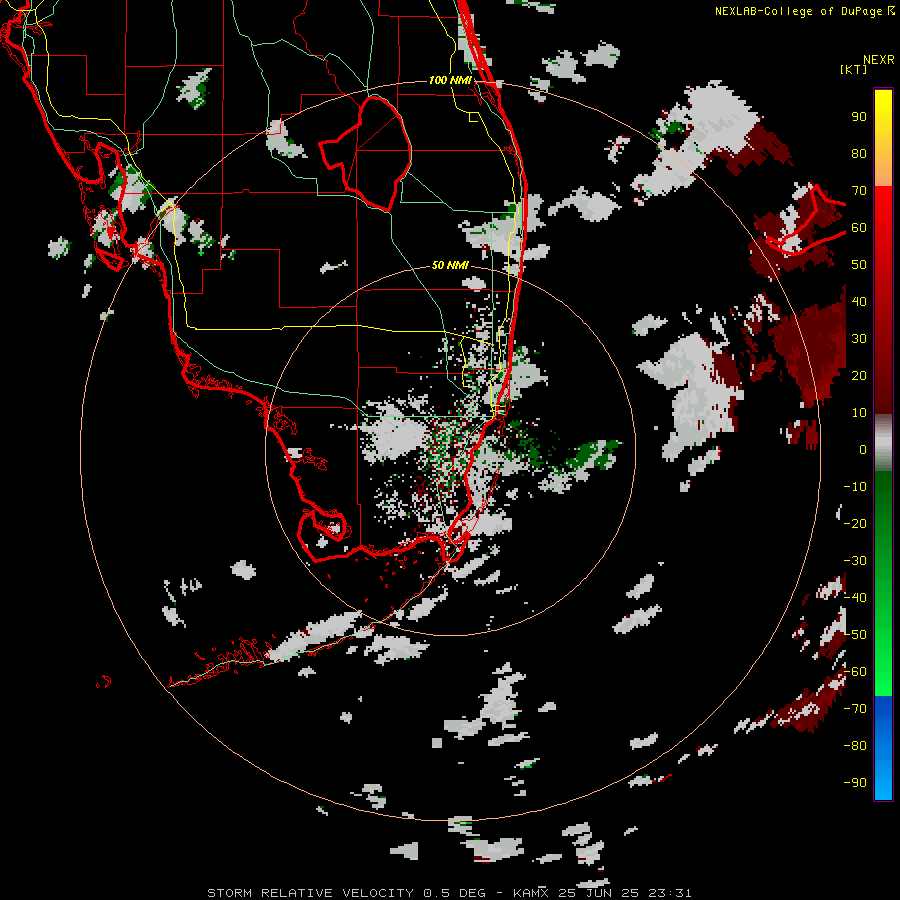Click the 10 value on the velocity scale

(859, 413)
